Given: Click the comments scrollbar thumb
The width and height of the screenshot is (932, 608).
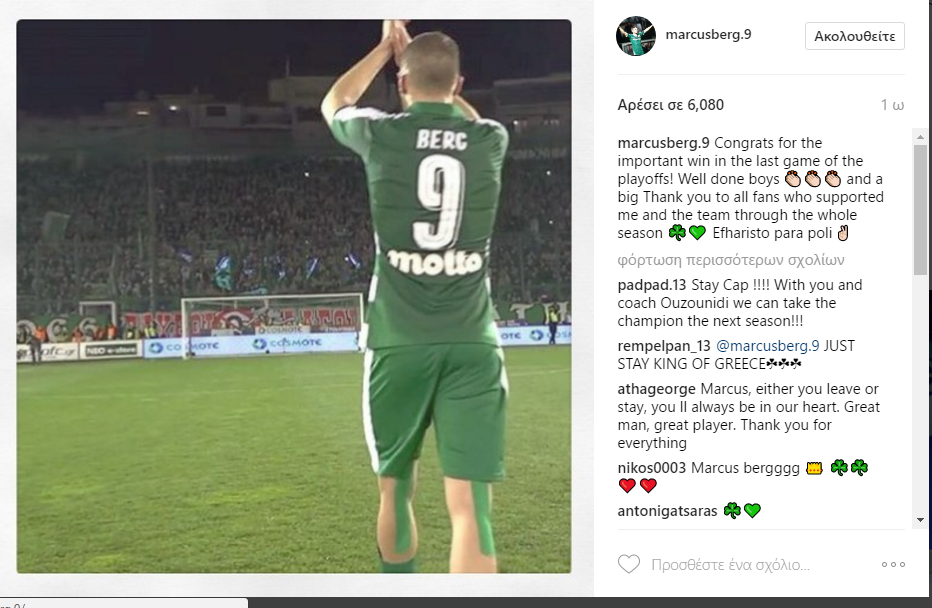Looking at the screenshot, I should tap(920, 209).
